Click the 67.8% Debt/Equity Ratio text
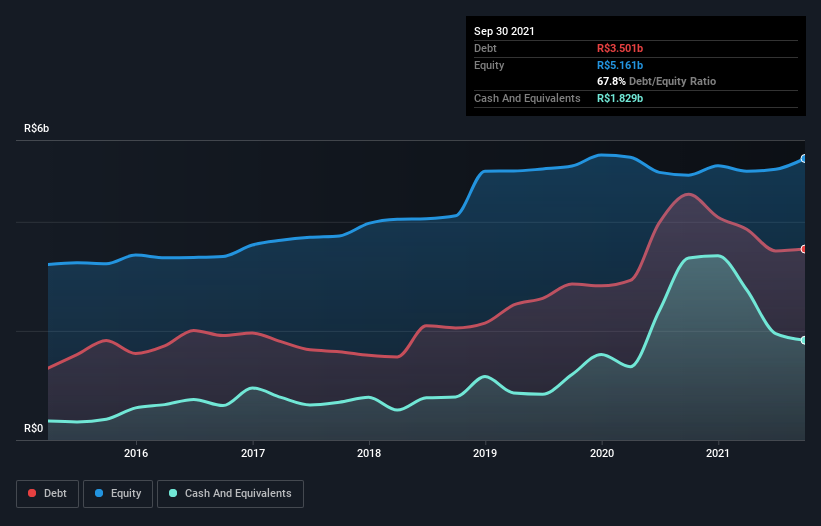Screen dimensions: 821x526 [x=657, y=81]
